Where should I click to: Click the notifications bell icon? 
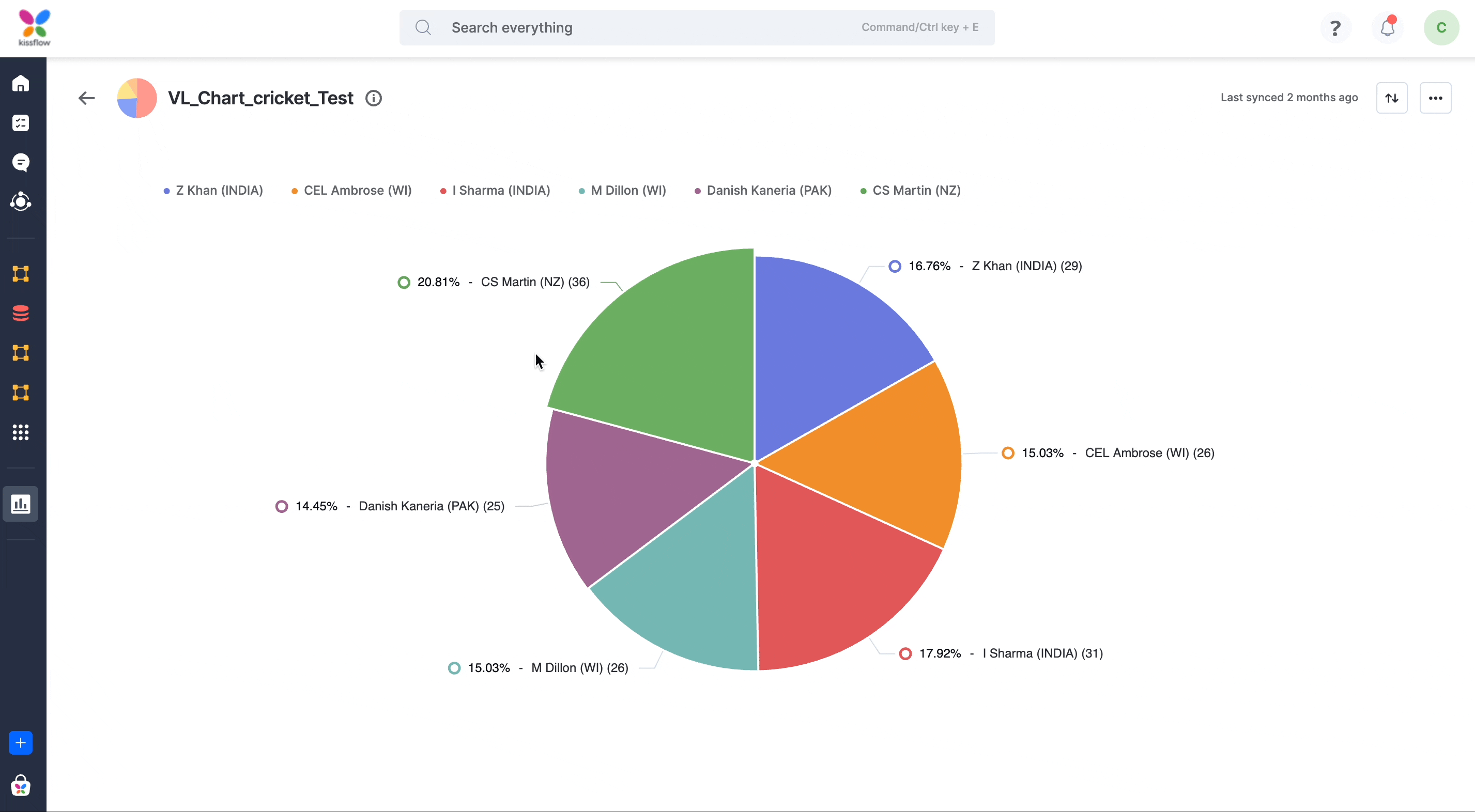1387,27
